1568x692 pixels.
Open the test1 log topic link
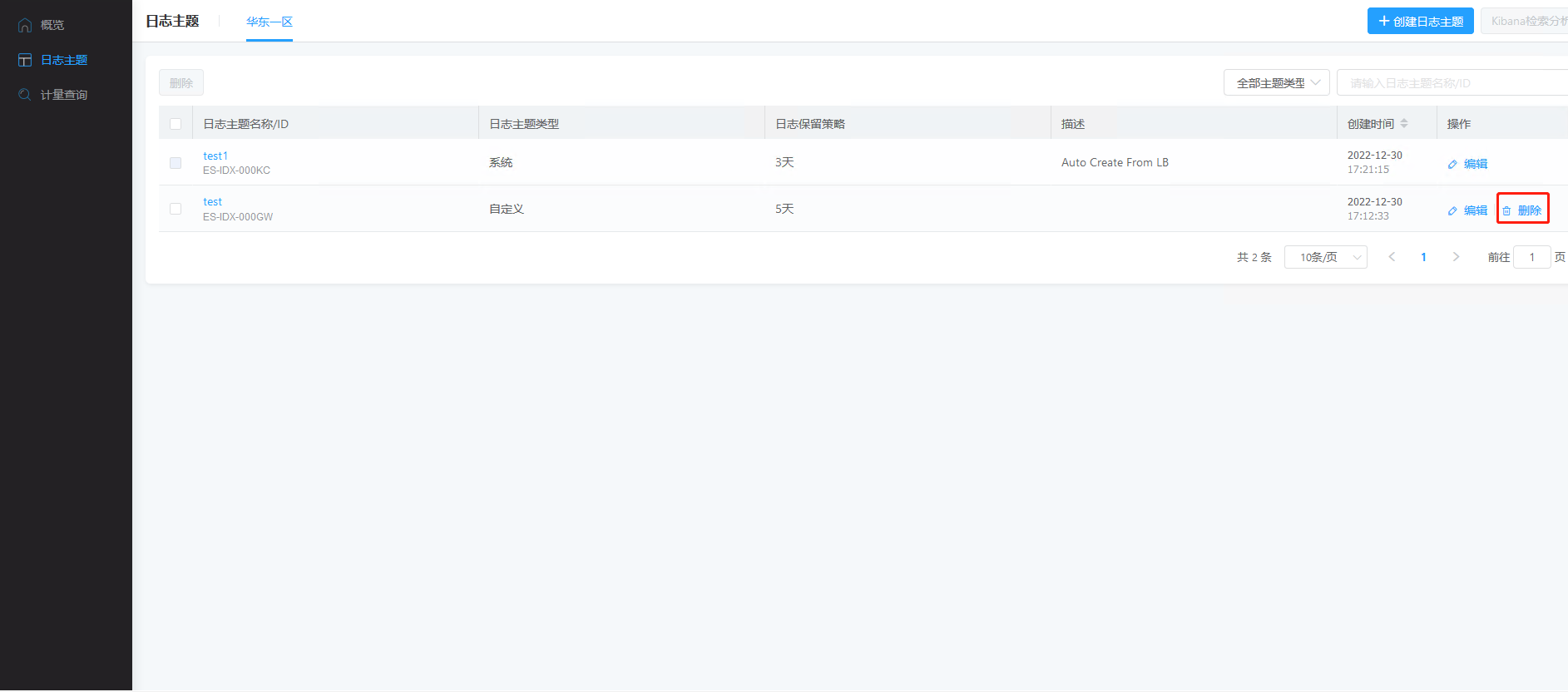(215, 156)
